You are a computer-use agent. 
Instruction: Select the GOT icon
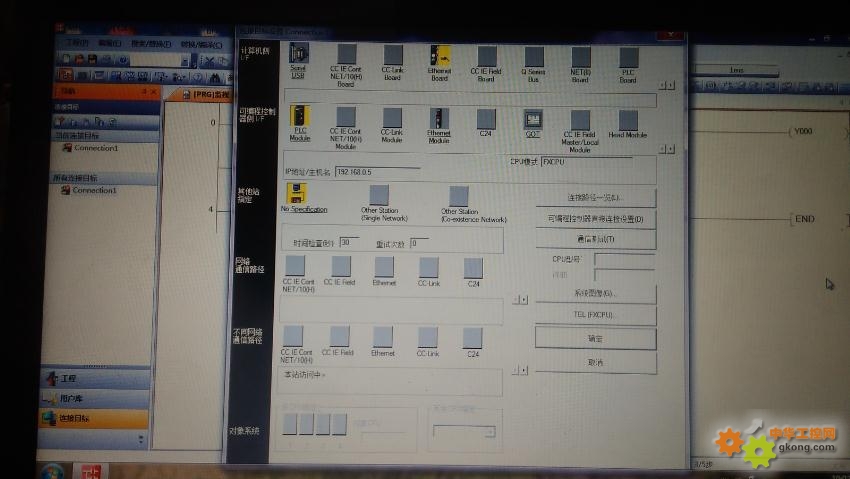533,120
